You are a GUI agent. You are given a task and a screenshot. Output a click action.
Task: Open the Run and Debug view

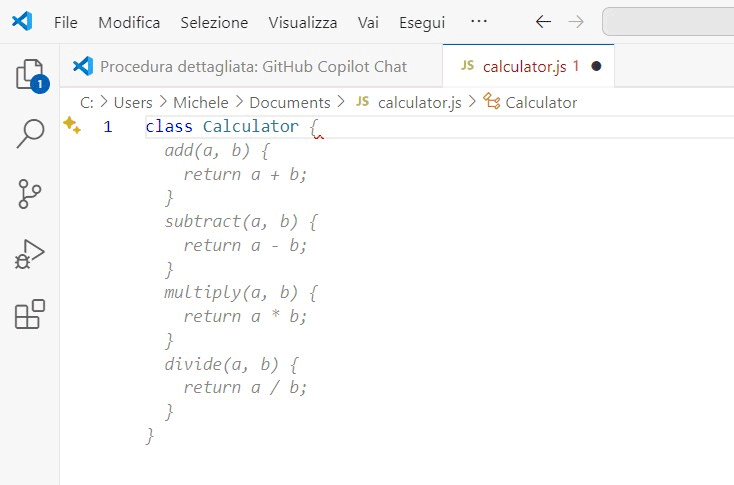pos(29,254)
